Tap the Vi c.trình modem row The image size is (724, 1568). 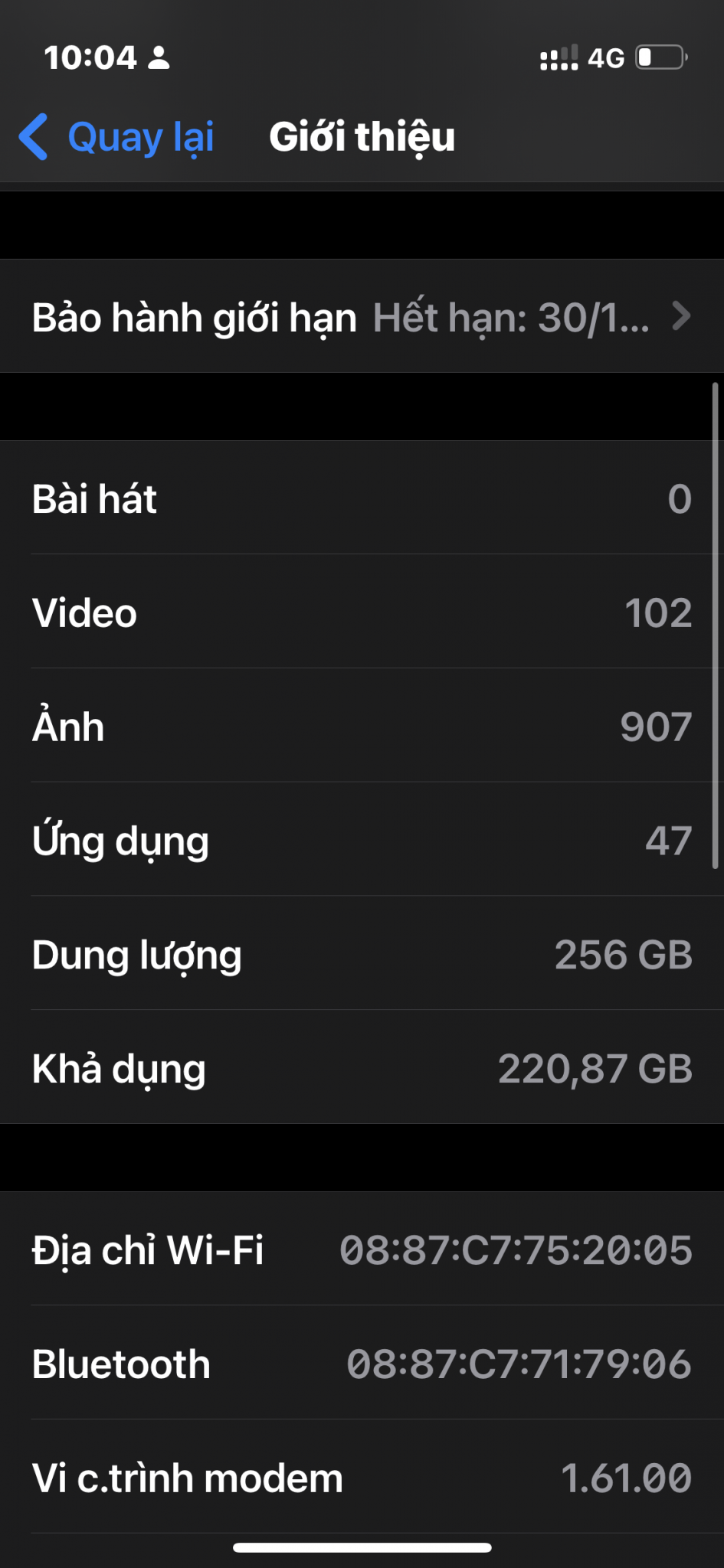[x=362, y=1478]
